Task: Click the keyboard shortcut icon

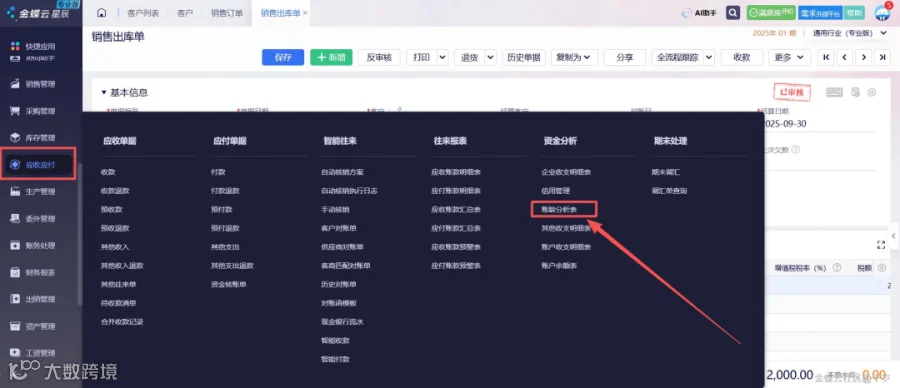Action: pyautogui.click(x=834, y=92)
